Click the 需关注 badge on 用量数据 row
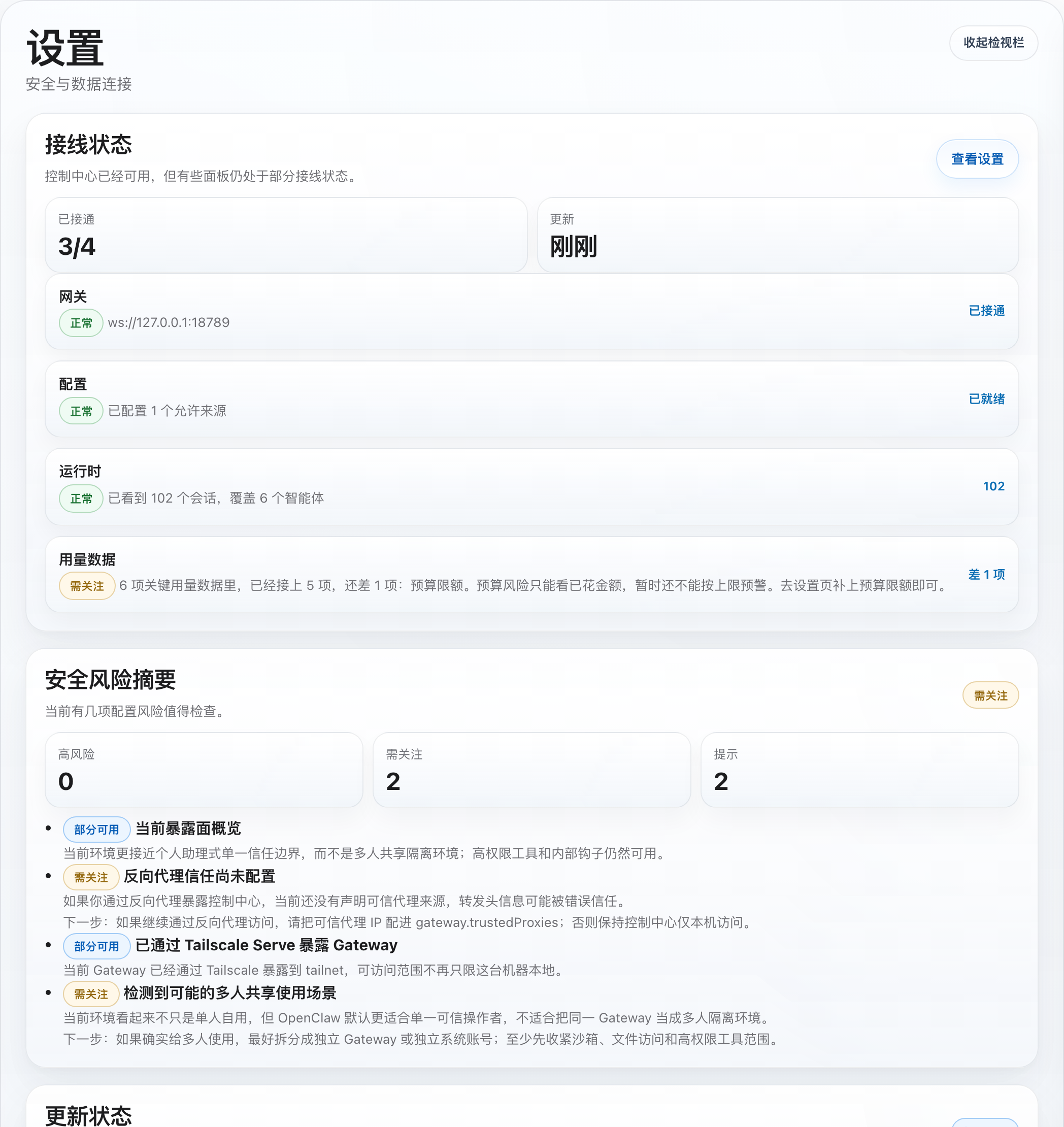 (87, 586)
